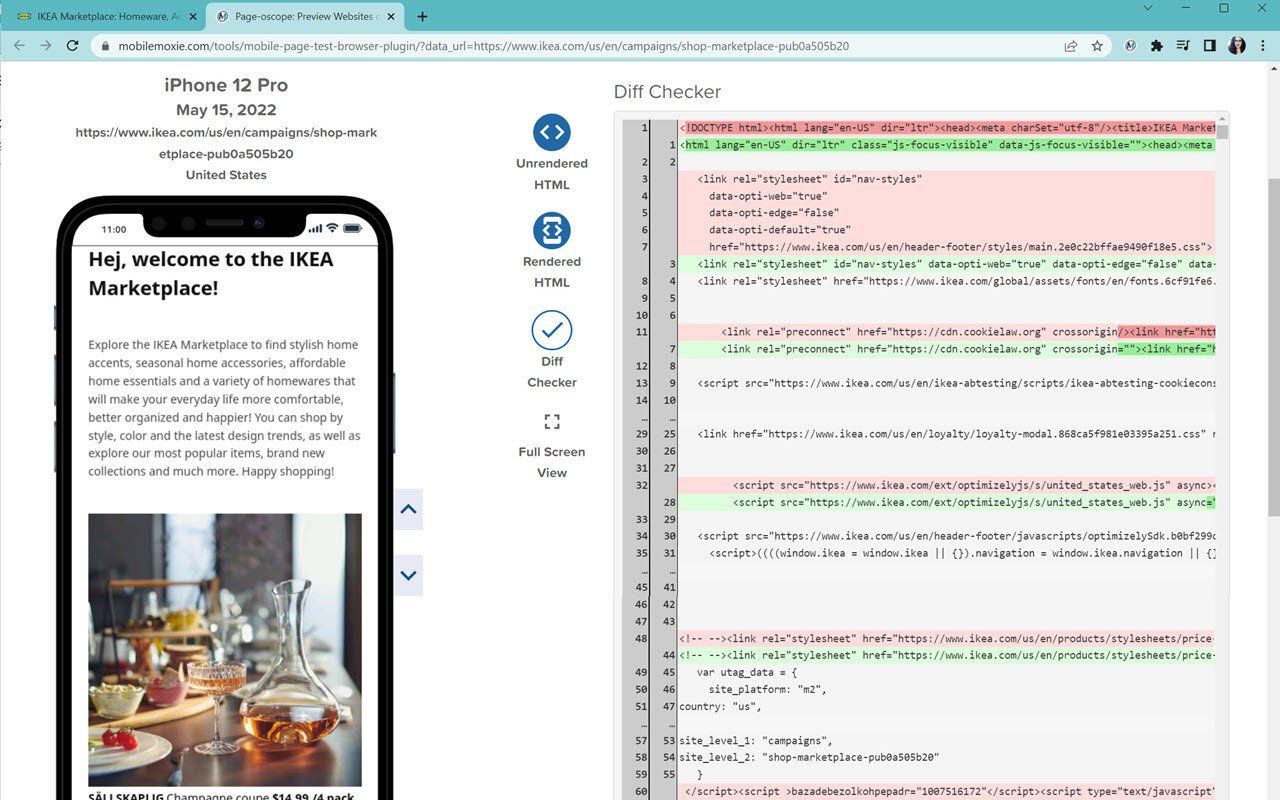Open the Chrome profile avatar
1280x800 pixels.
pos(1237,45)
